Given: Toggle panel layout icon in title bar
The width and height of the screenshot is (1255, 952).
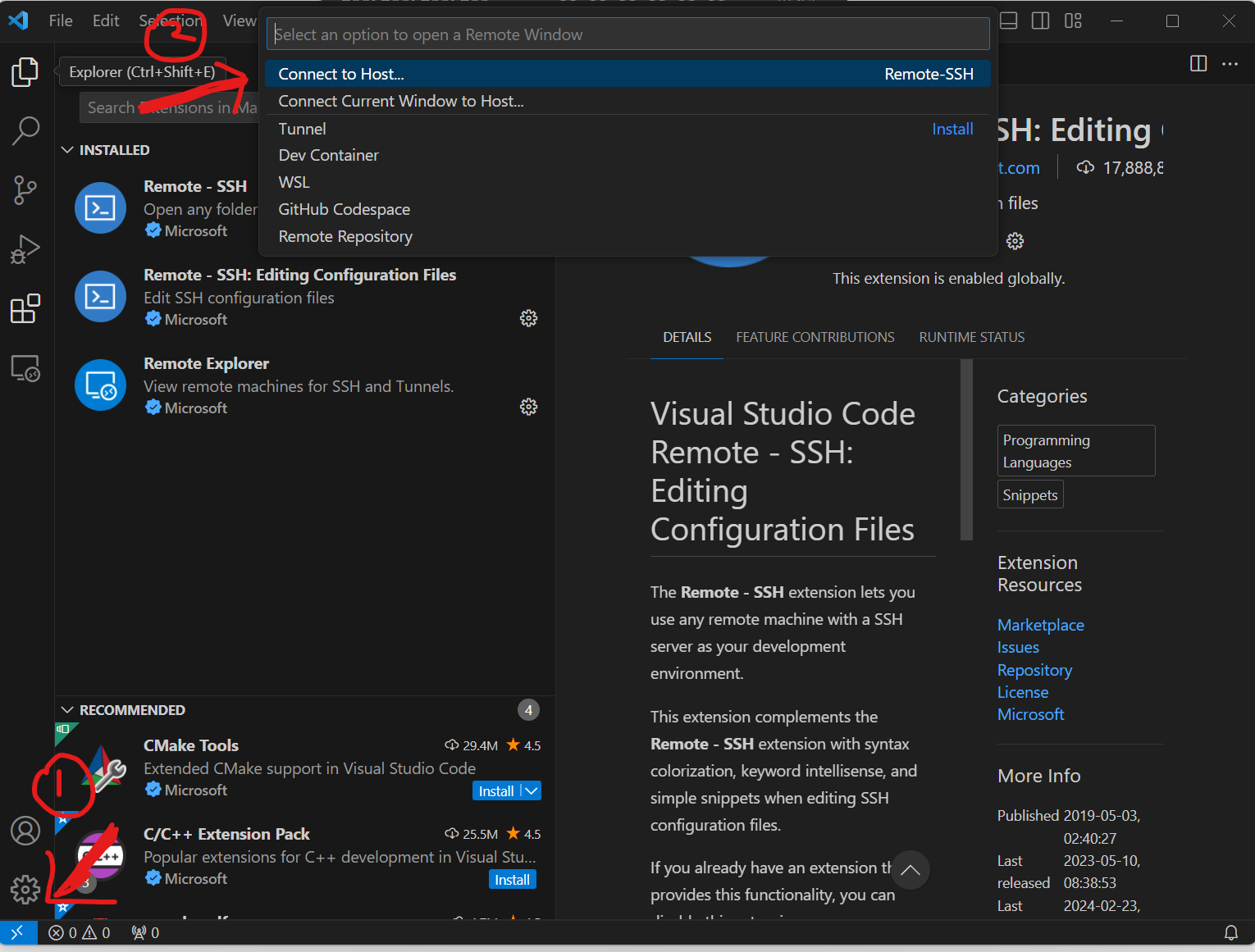Looking at the screenshot, I should coord(1009,20).
